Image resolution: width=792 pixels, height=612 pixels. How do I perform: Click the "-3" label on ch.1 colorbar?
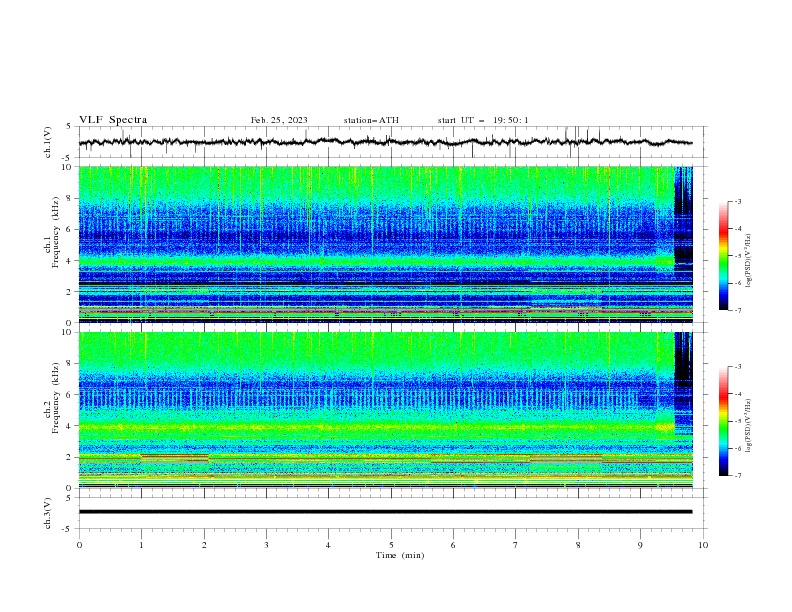point(737,201)
